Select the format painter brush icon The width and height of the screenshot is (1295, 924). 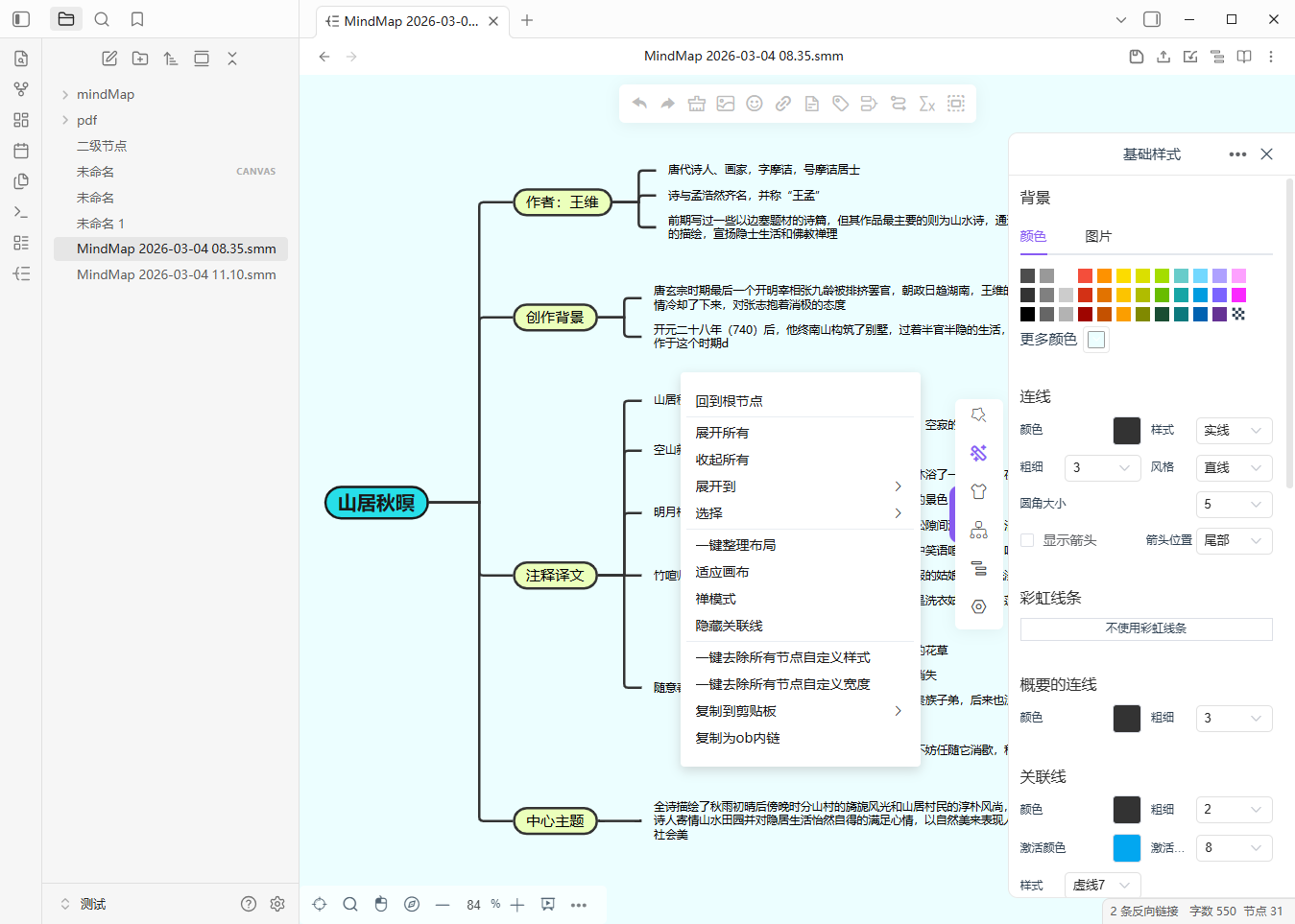tap(697, 104)
